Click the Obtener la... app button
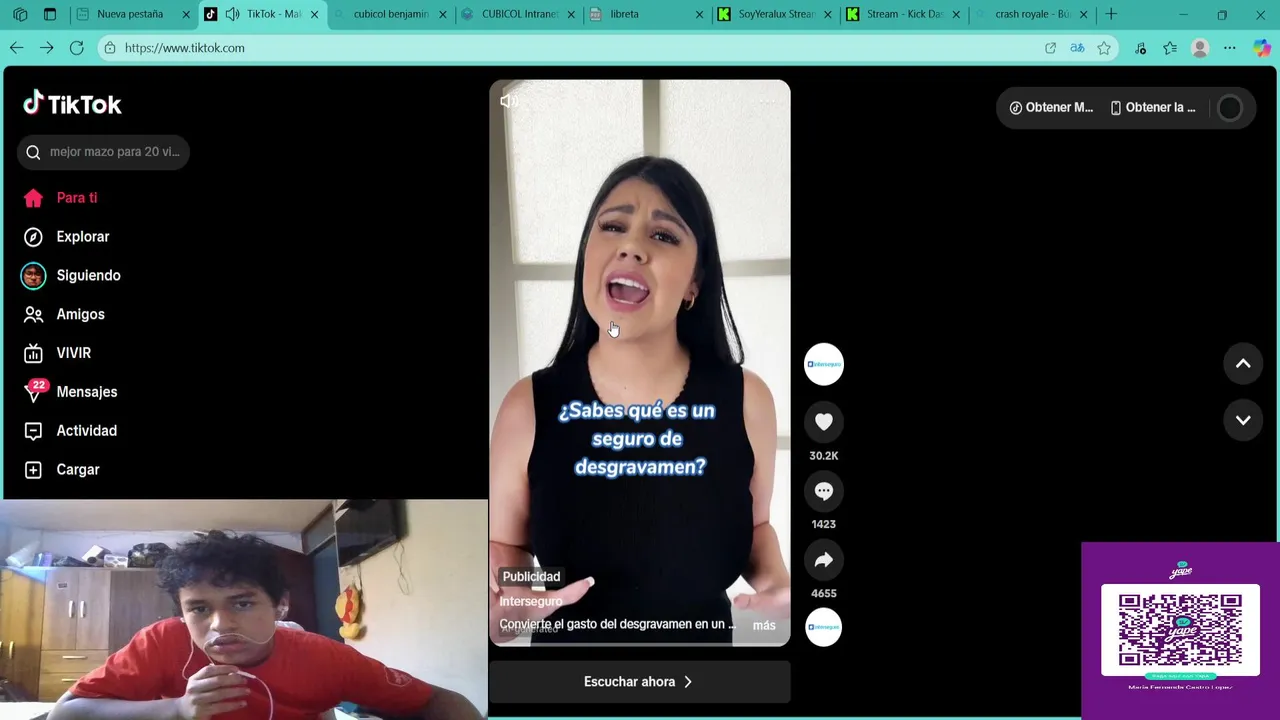 tap(1152, 108)
